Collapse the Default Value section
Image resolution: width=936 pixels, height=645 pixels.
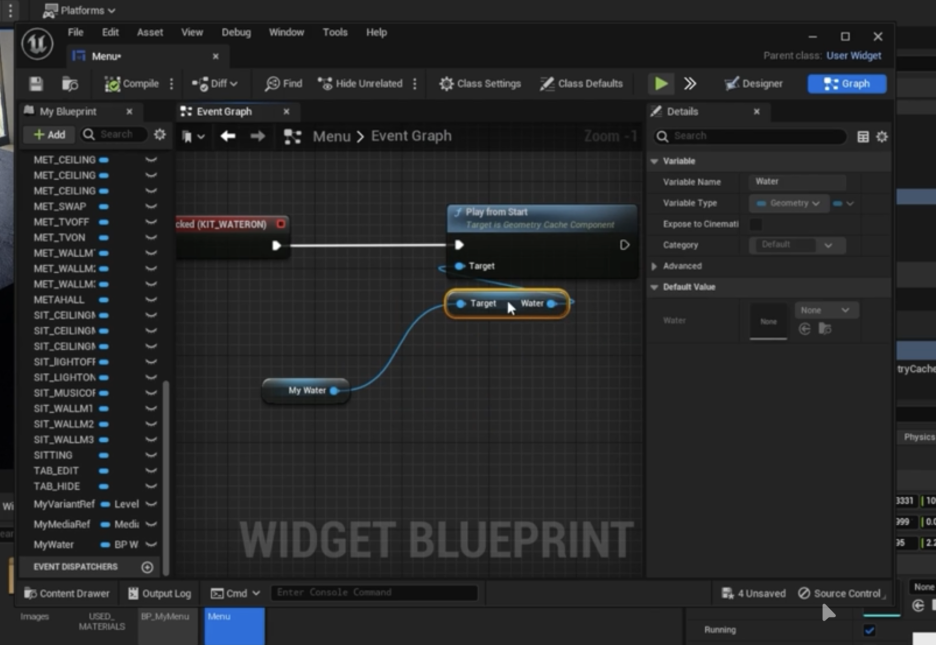(655, 287)
